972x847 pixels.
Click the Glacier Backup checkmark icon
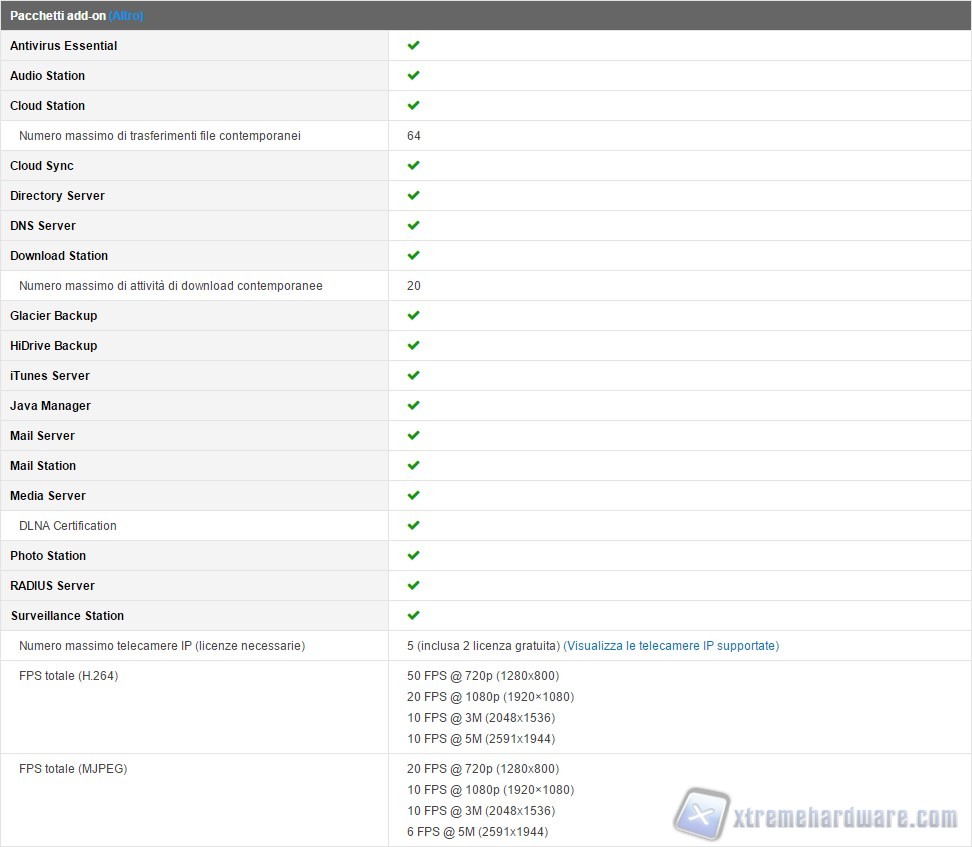click(413, 316)
